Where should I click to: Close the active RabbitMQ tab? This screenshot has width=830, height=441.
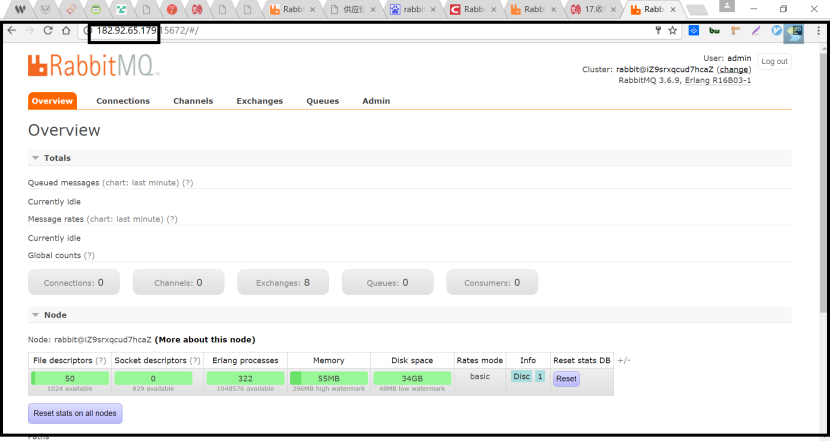coord(673,9)
